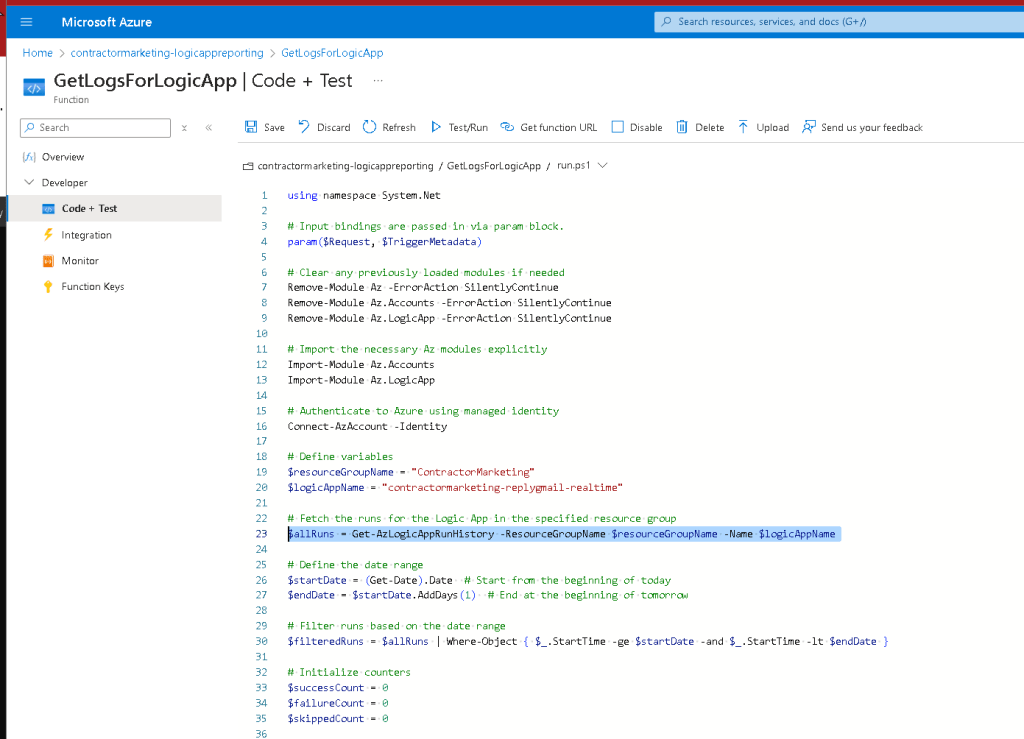1024x739 pixels.
Task: Collapse the Developer section
Action: pyautogui.click(x=29, y=182)
